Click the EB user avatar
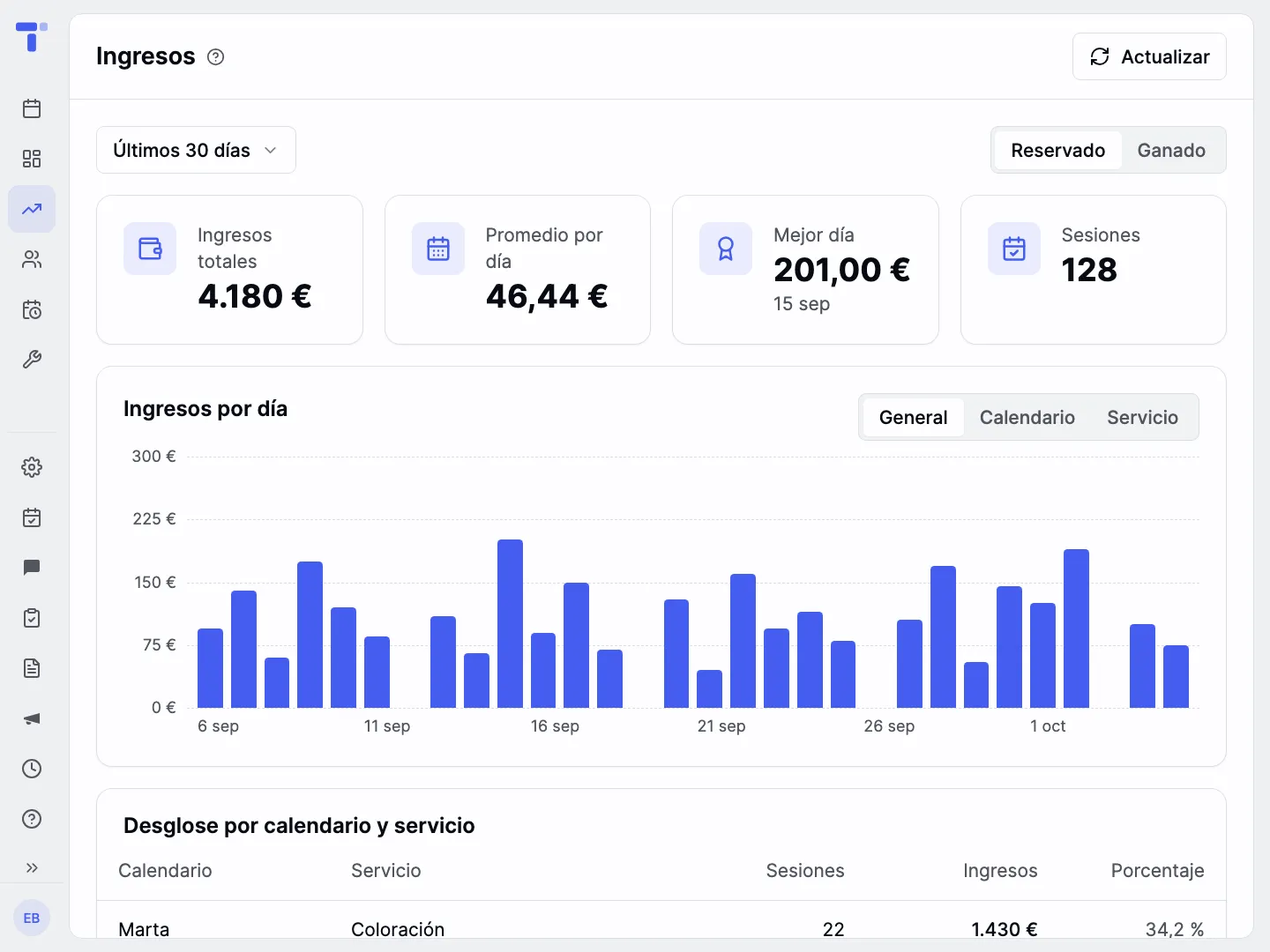The height and width of the screenshot is (952, 1270). (32, 919)
